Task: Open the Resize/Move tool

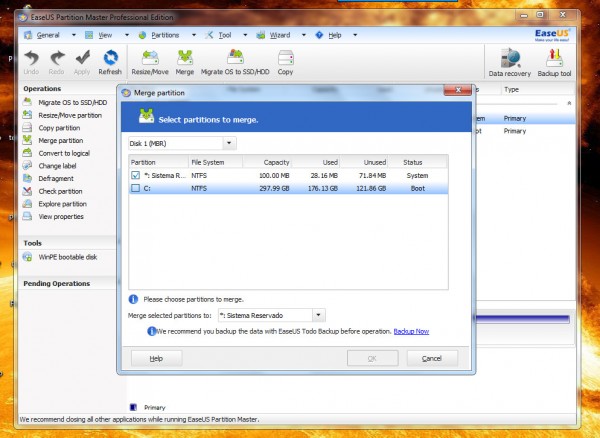Action: tap(150, 62)
